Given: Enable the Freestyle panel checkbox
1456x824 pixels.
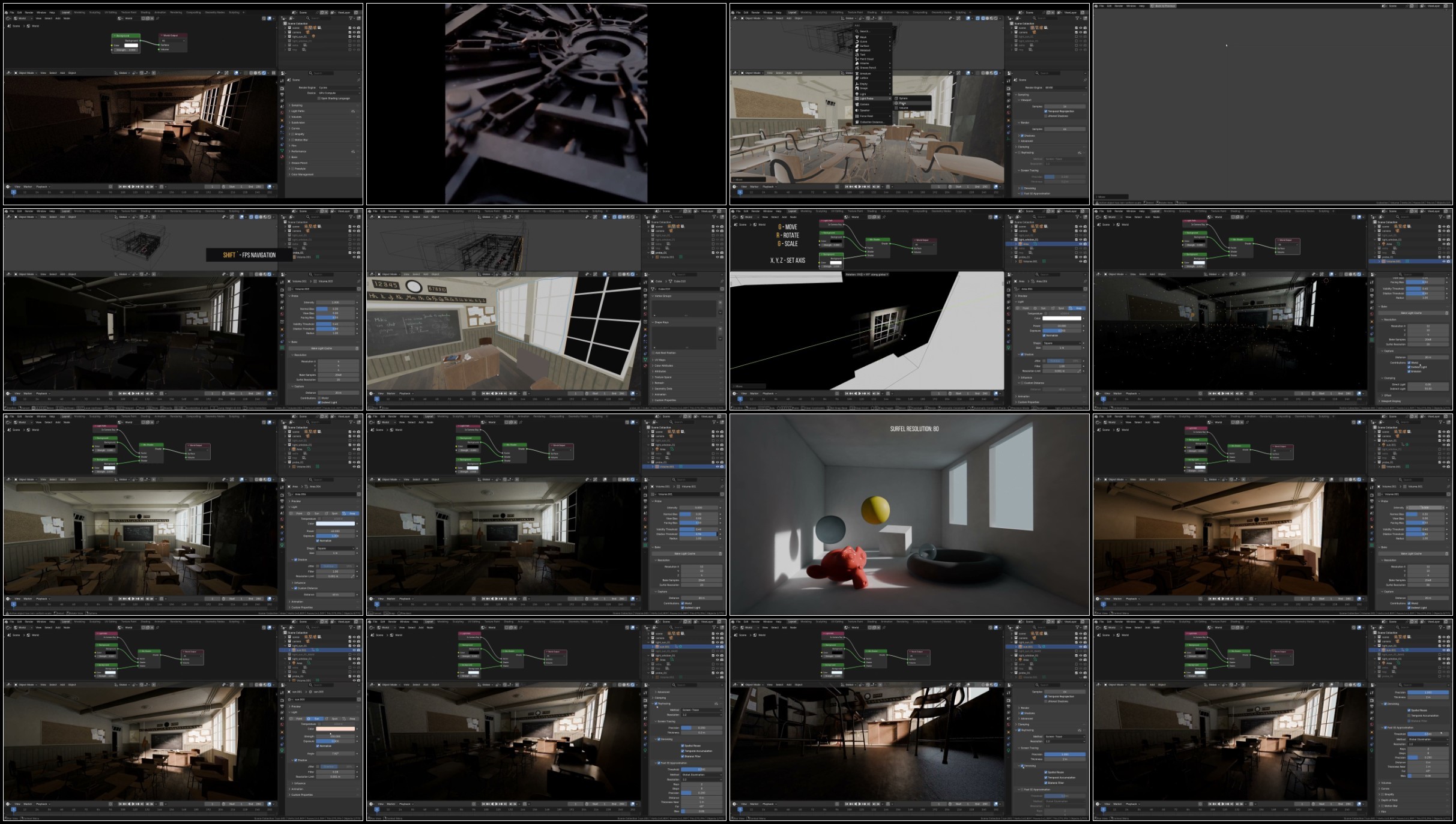Looking at the screenshot, I should (292, 169).
